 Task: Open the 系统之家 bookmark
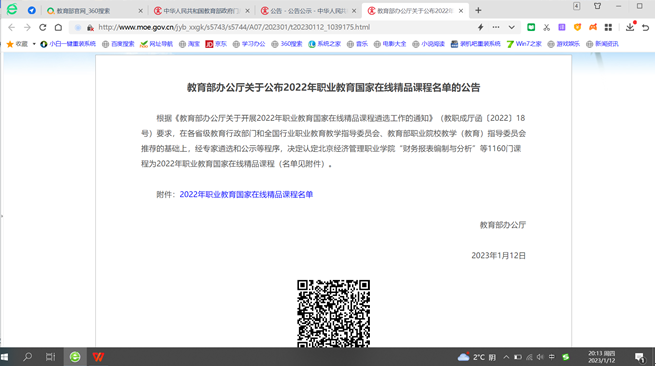[x=325, y=44]
